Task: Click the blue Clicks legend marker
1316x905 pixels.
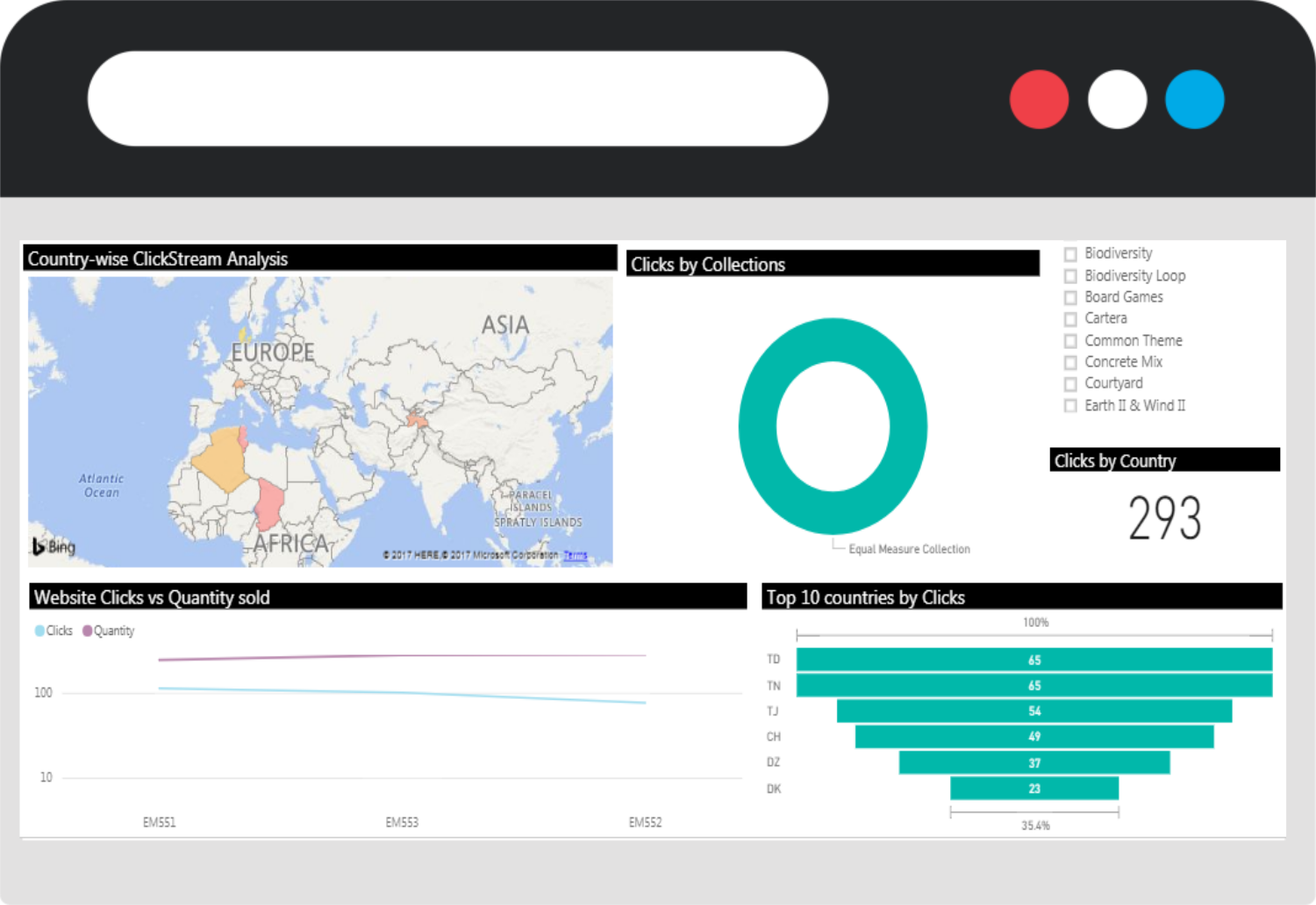Action: [39, 631]
